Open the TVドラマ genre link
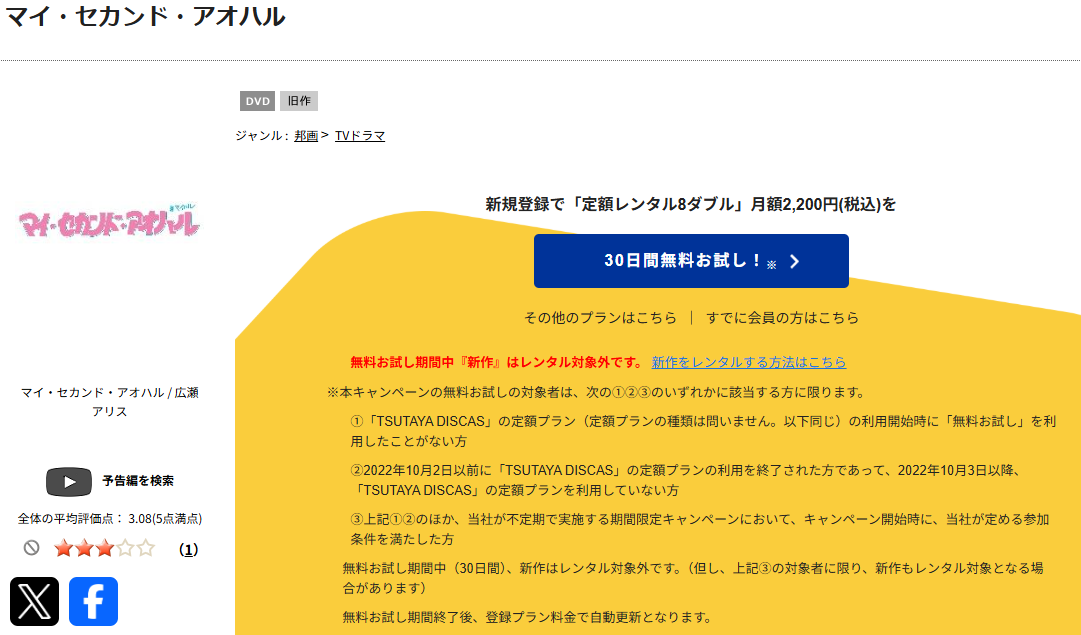Viewport: 1081px width, 635px height. pos(360,136)
